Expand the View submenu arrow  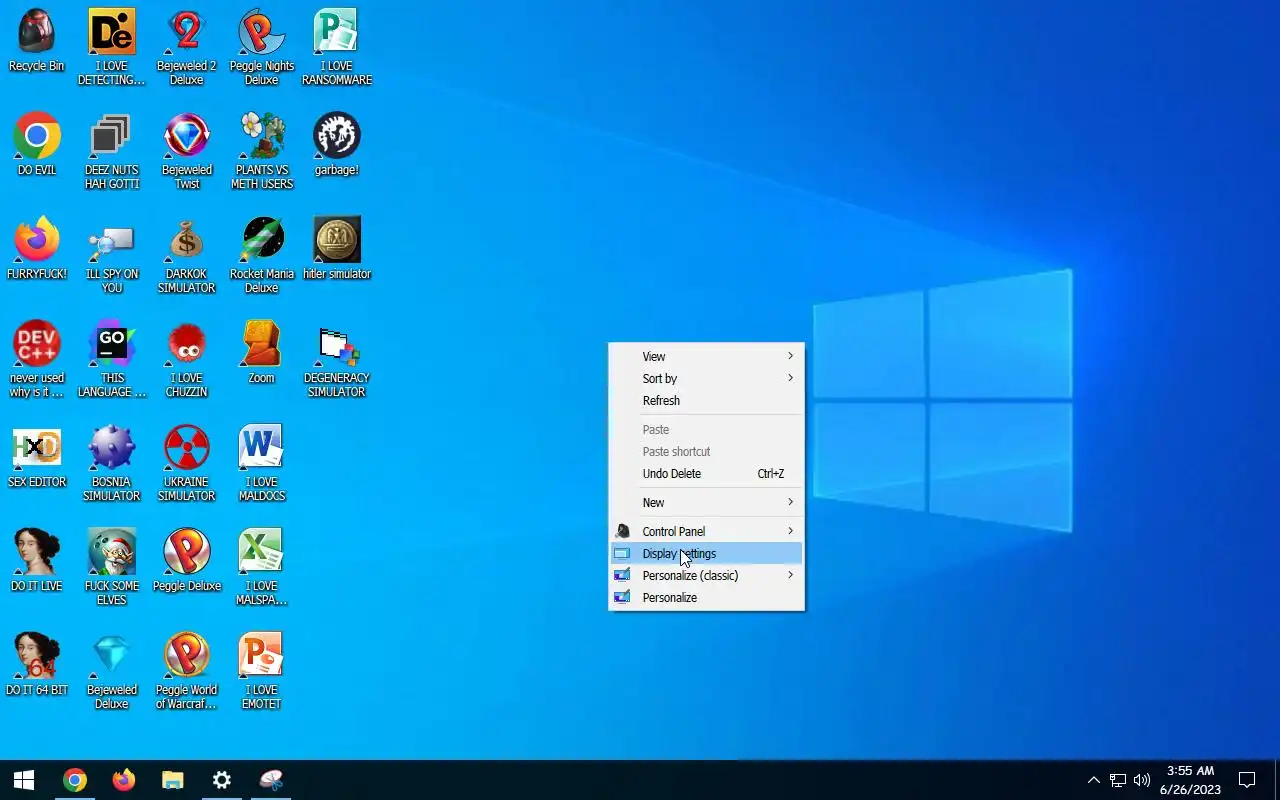point(790,356)
